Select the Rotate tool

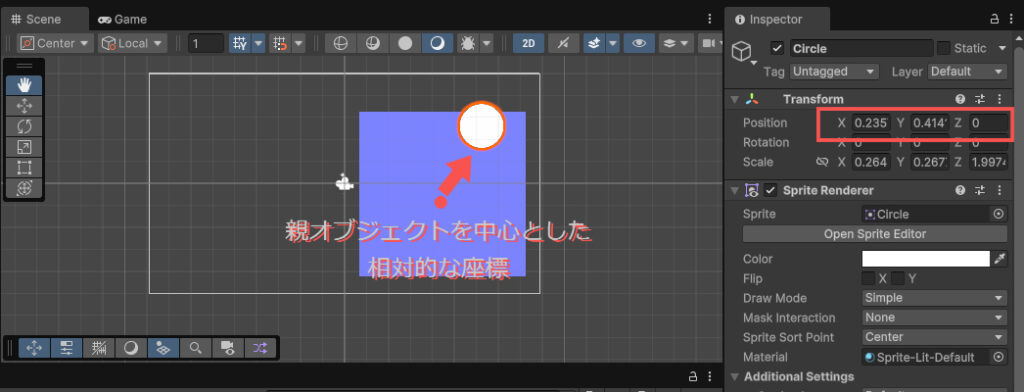coord(24,127)
